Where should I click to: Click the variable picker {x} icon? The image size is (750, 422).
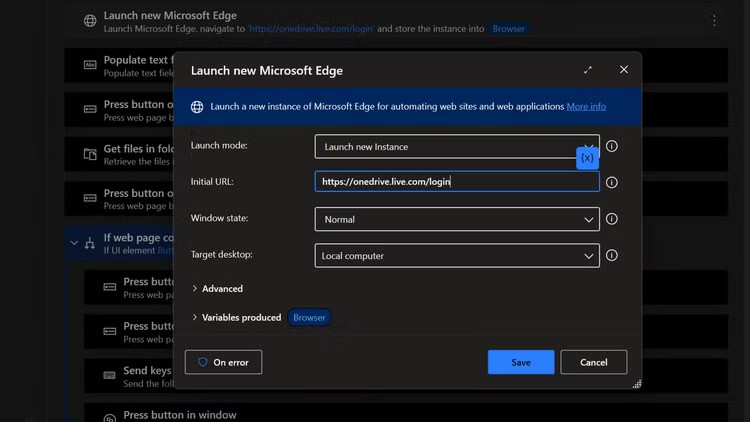(587, 158)
